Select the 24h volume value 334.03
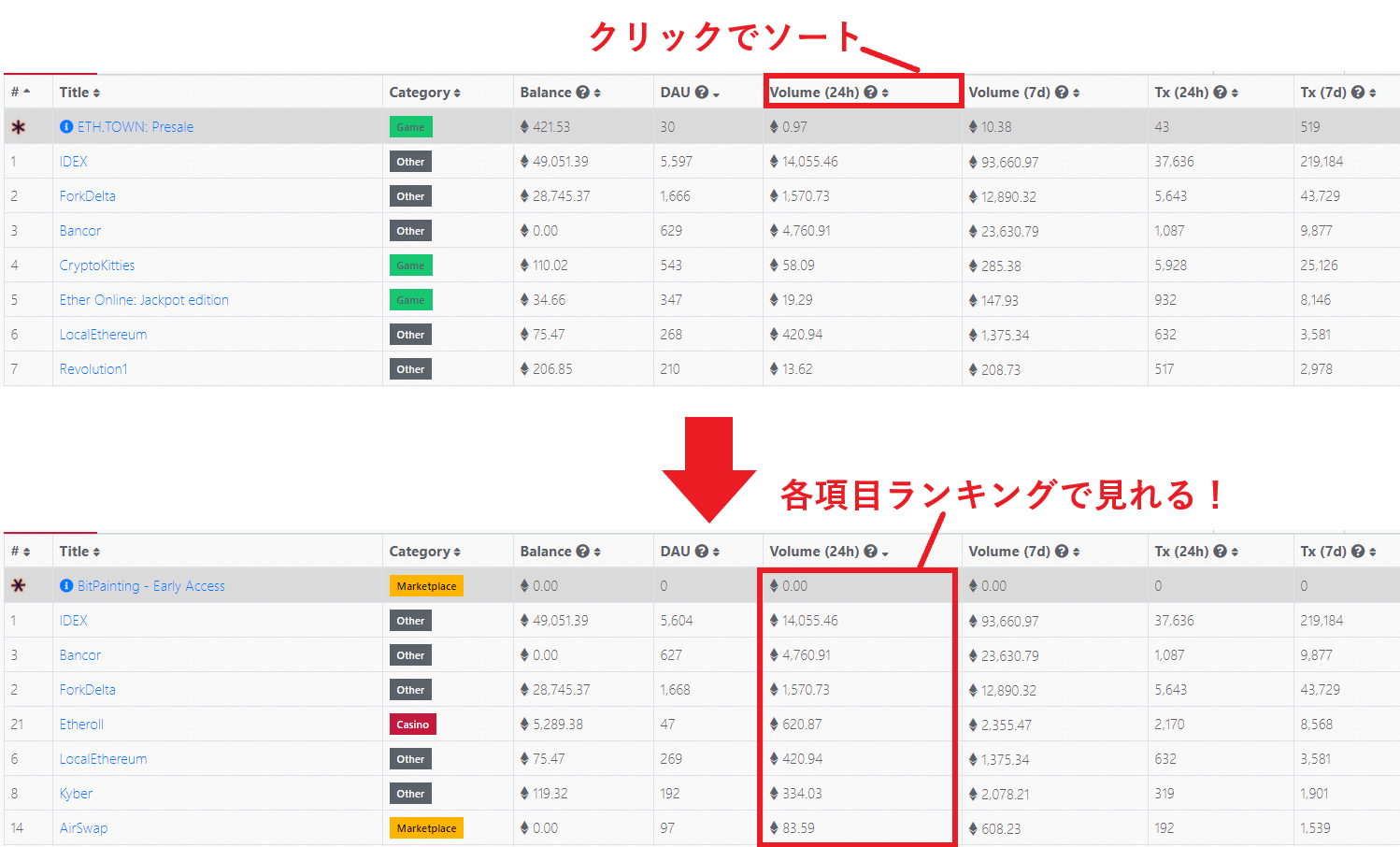This screenshot has height=847, width=1400. tap(802, 794)
